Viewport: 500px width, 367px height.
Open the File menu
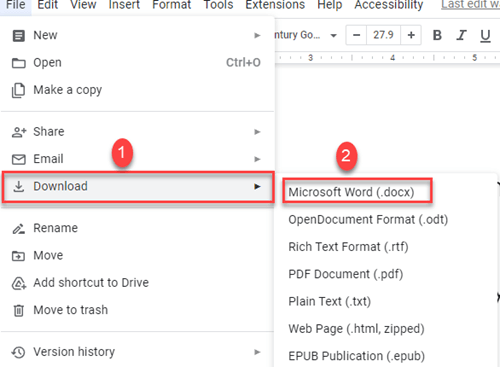(15, 5)
